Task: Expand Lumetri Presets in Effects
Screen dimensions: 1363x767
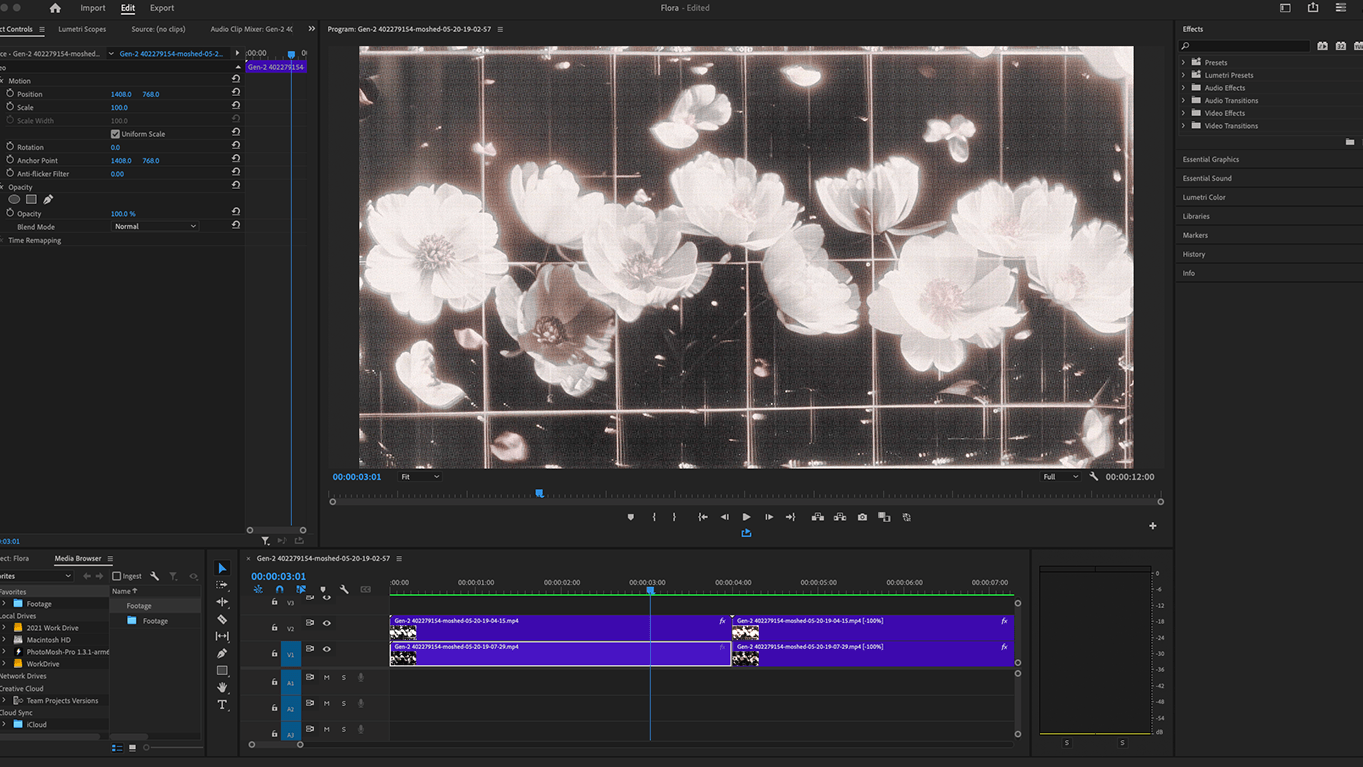Action: (1184, 75)
